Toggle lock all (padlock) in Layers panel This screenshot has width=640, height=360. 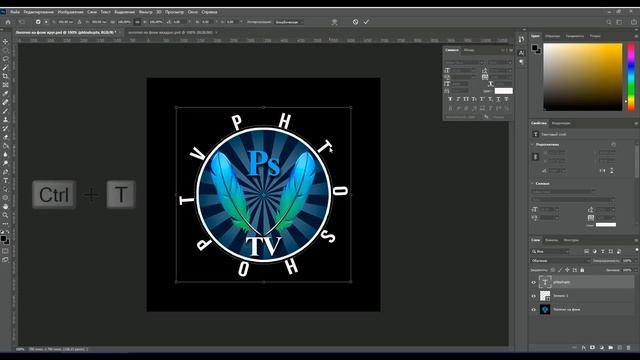pos(582,270)
